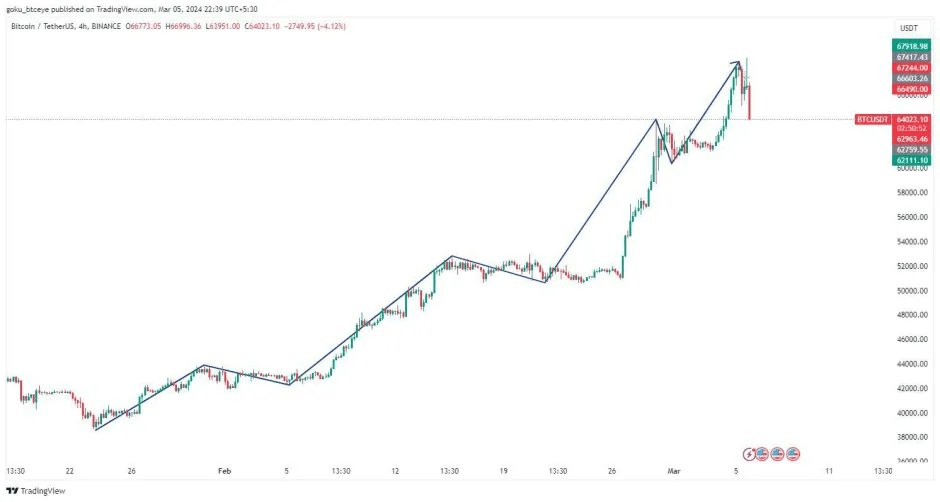
Task: Click the gray 67417.43 price label
Action: coord(913,57)
